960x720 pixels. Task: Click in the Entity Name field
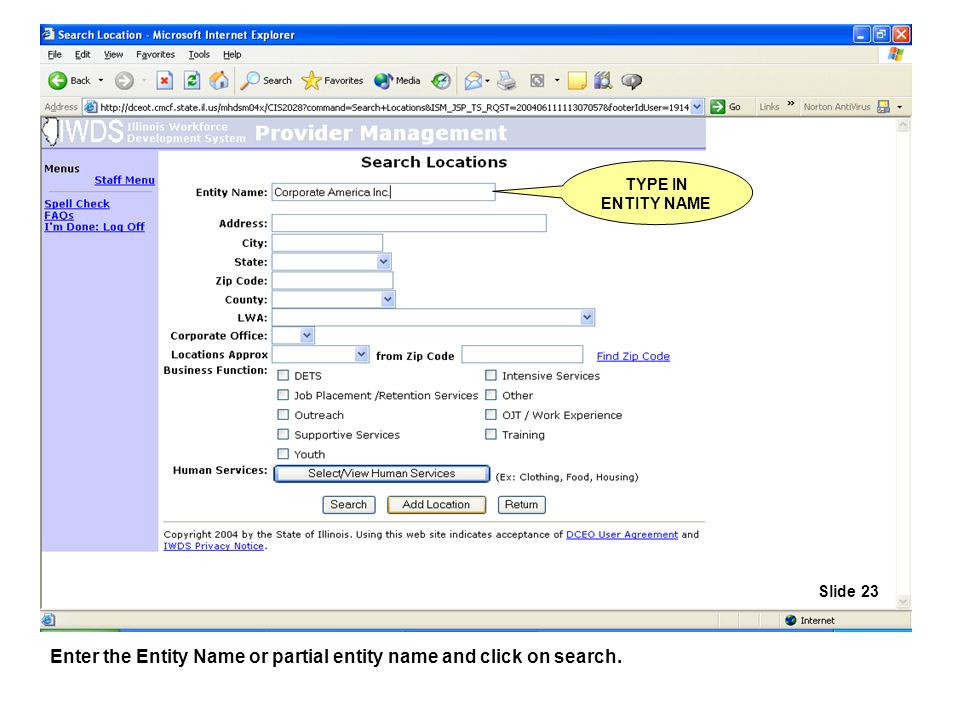(383, 192)
